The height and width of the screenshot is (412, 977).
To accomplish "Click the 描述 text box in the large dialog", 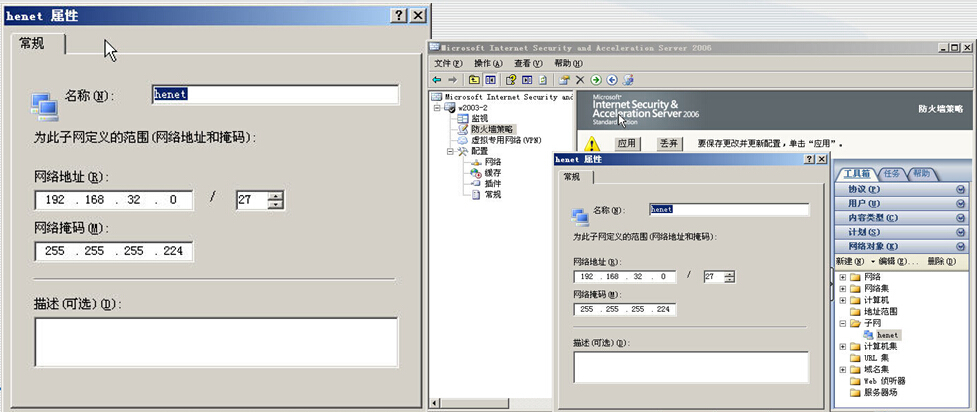I will coord(215,342).
